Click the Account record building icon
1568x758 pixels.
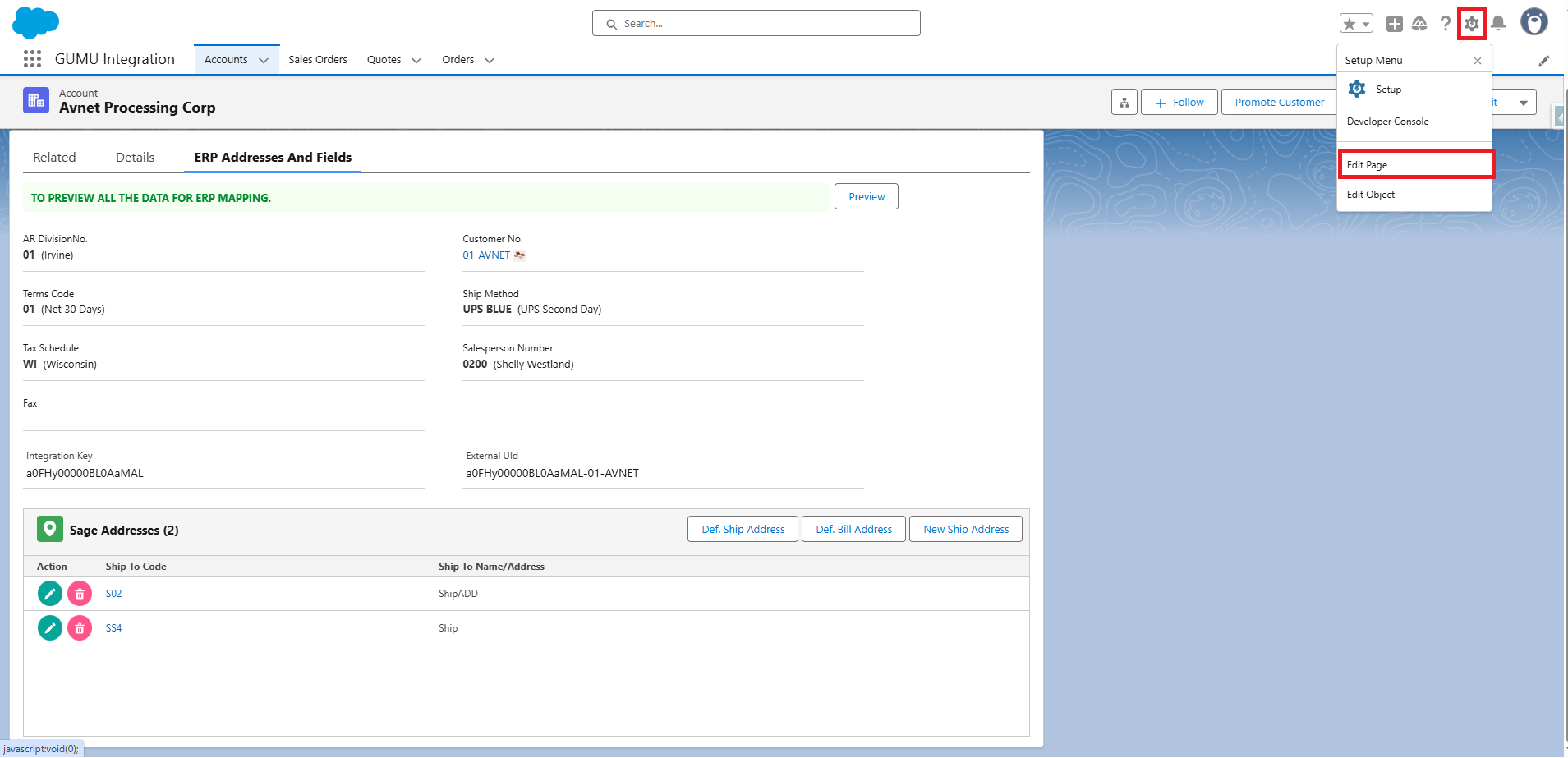(36, 100)
